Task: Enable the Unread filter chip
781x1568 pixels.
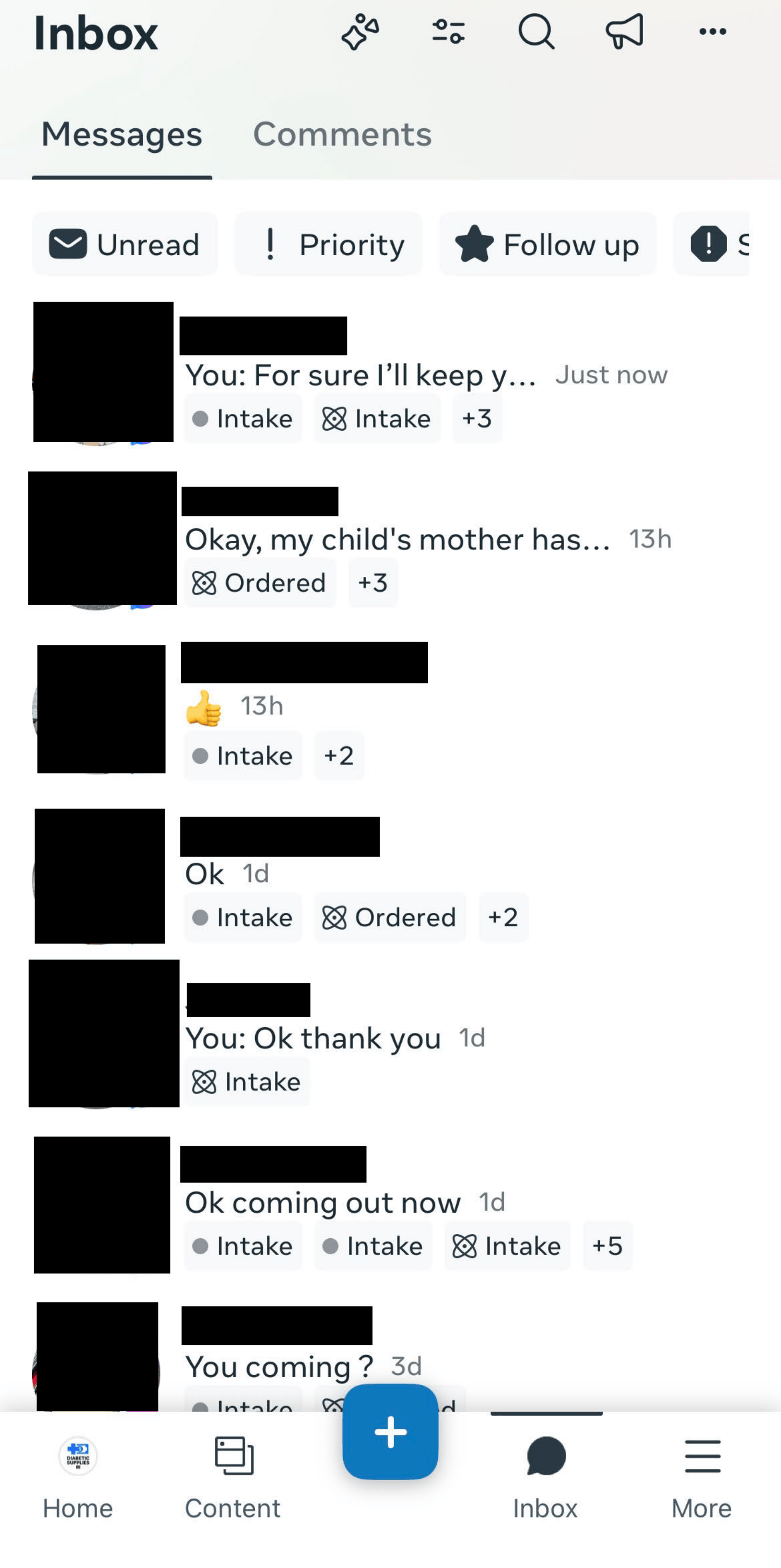Action: [125, 244]
